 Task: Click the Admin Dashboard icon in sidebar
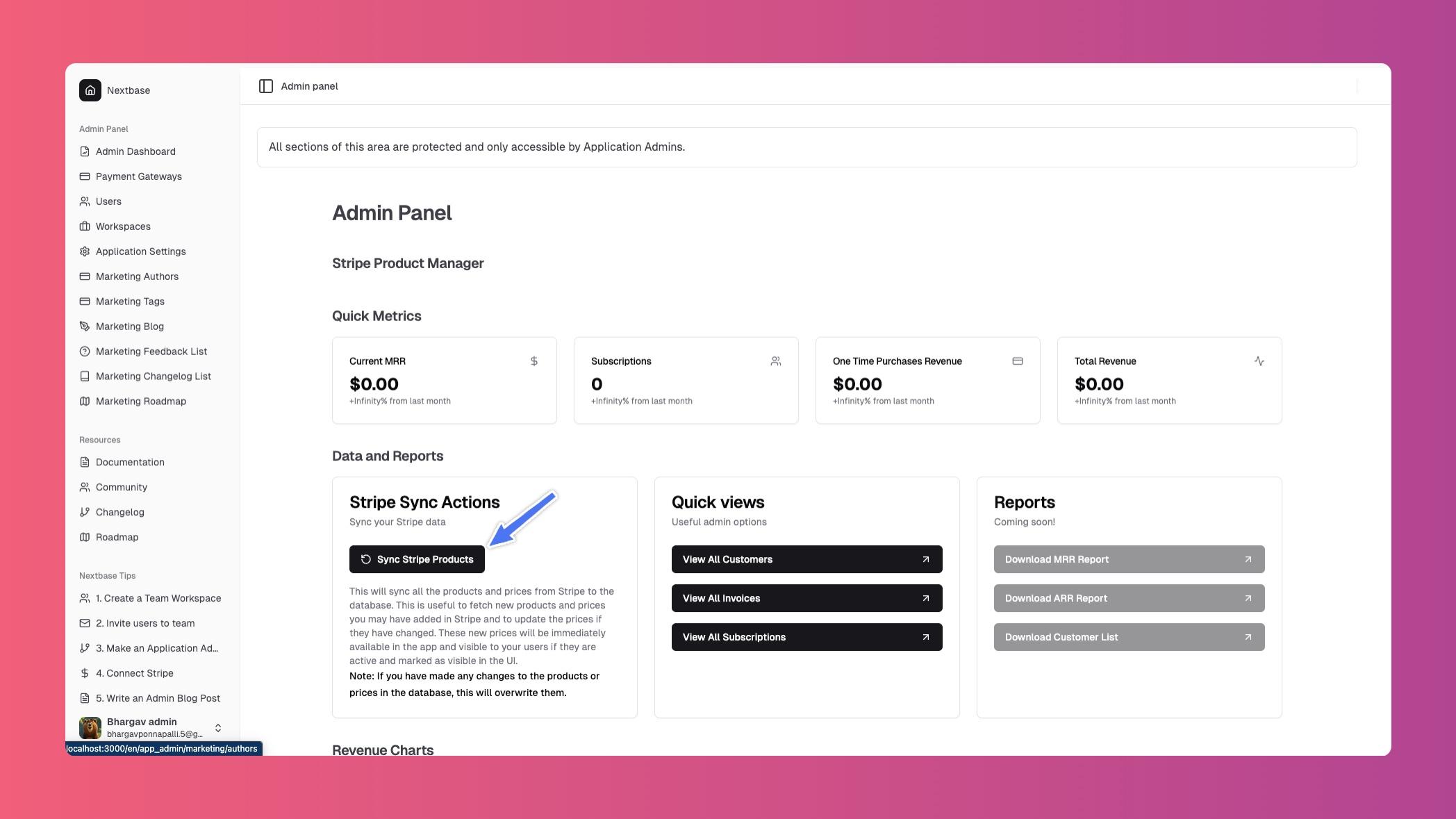(x=85, y=152)
